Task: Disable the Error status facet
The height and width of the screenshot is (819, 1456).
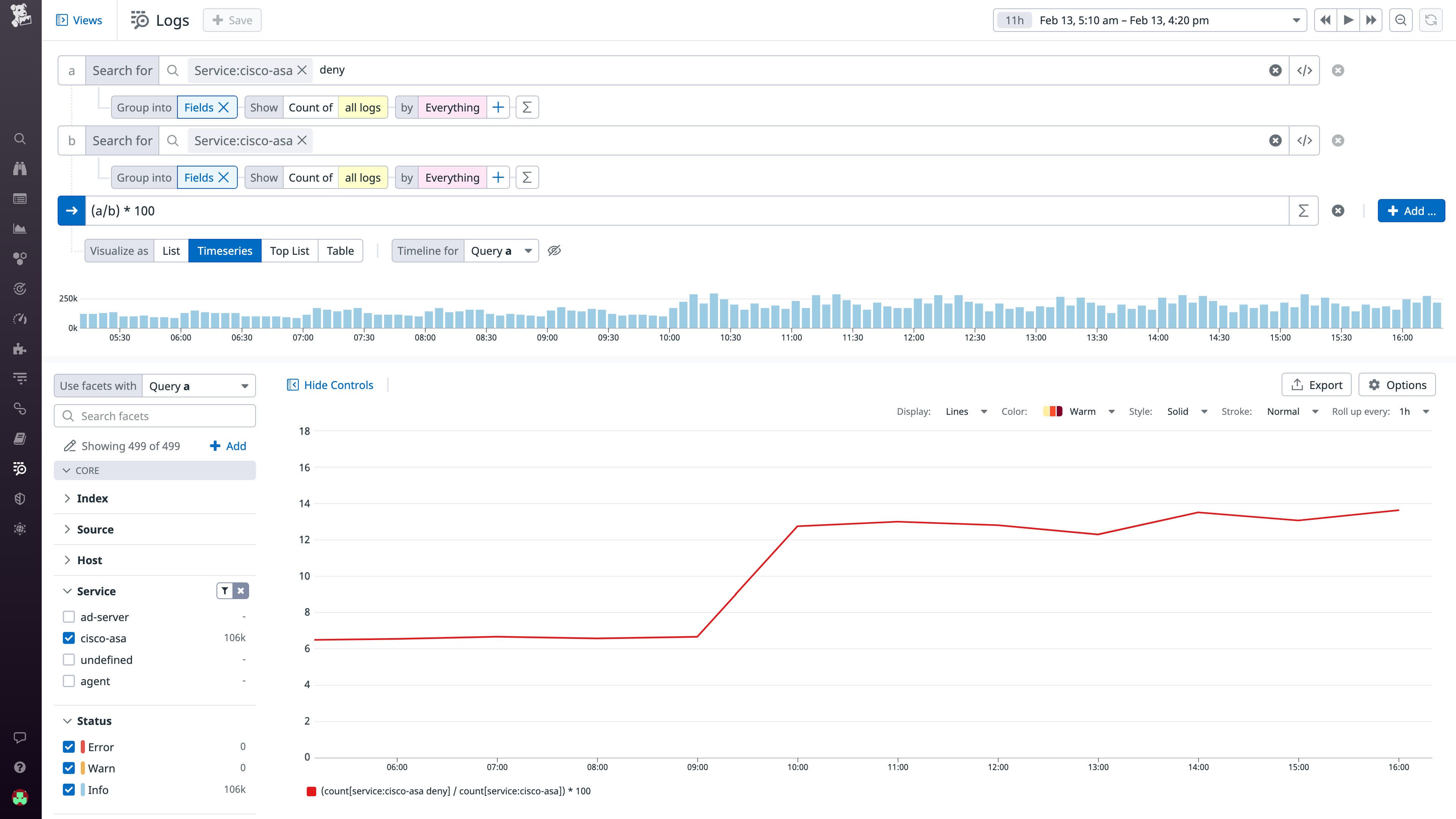Action: point(68,747)
